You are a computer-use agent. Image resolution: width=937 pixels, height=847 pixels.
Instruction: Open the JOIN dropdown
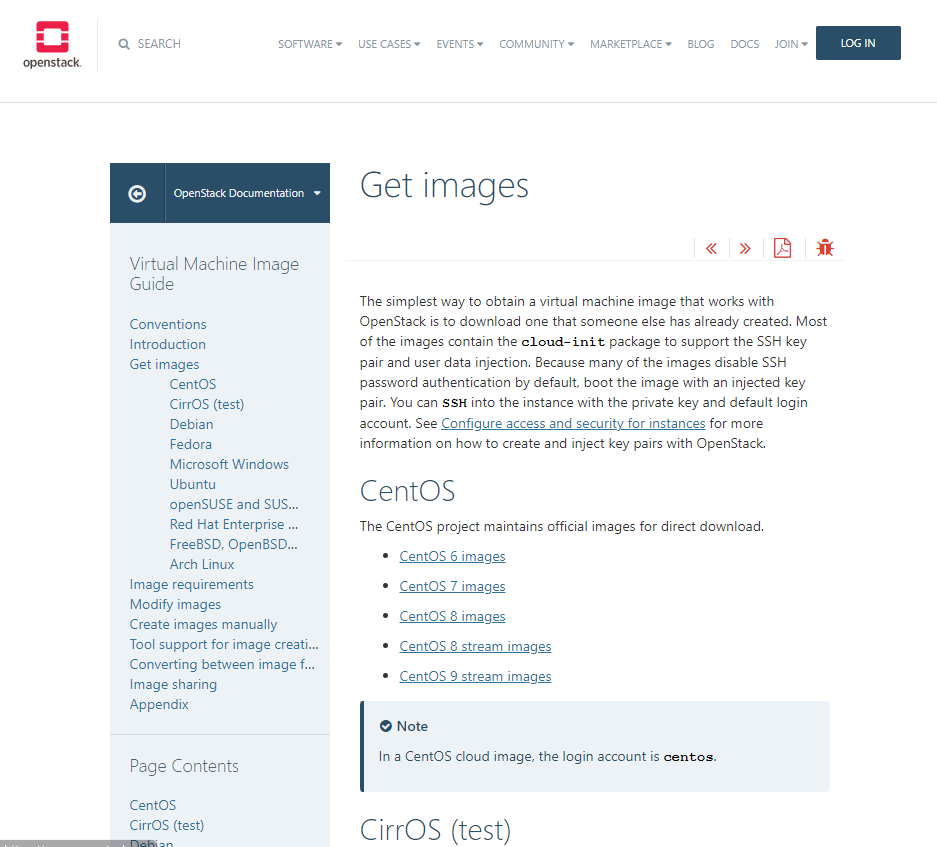pos(791,44)
